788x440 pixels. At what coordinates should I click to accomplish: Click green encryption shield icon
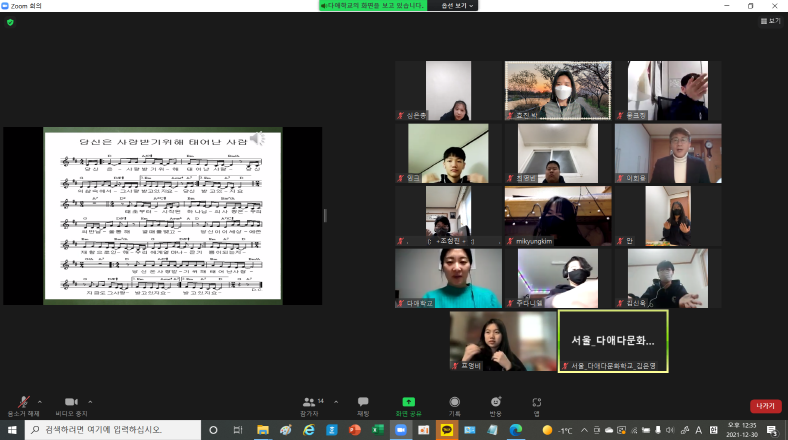click(10, 22)
